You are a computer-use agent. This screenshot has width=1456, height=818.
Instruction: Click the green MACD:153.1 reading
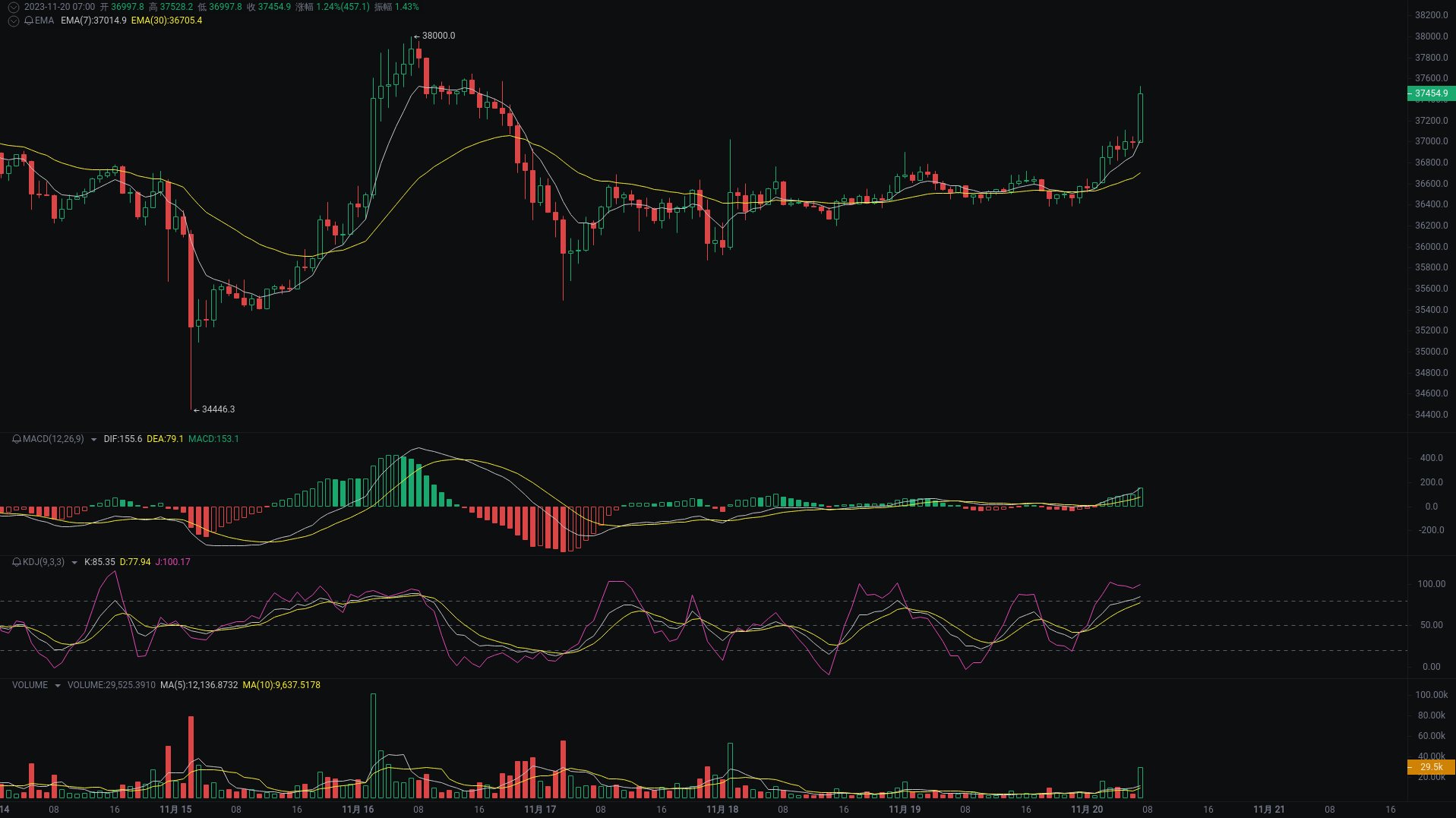pos(213,439)
